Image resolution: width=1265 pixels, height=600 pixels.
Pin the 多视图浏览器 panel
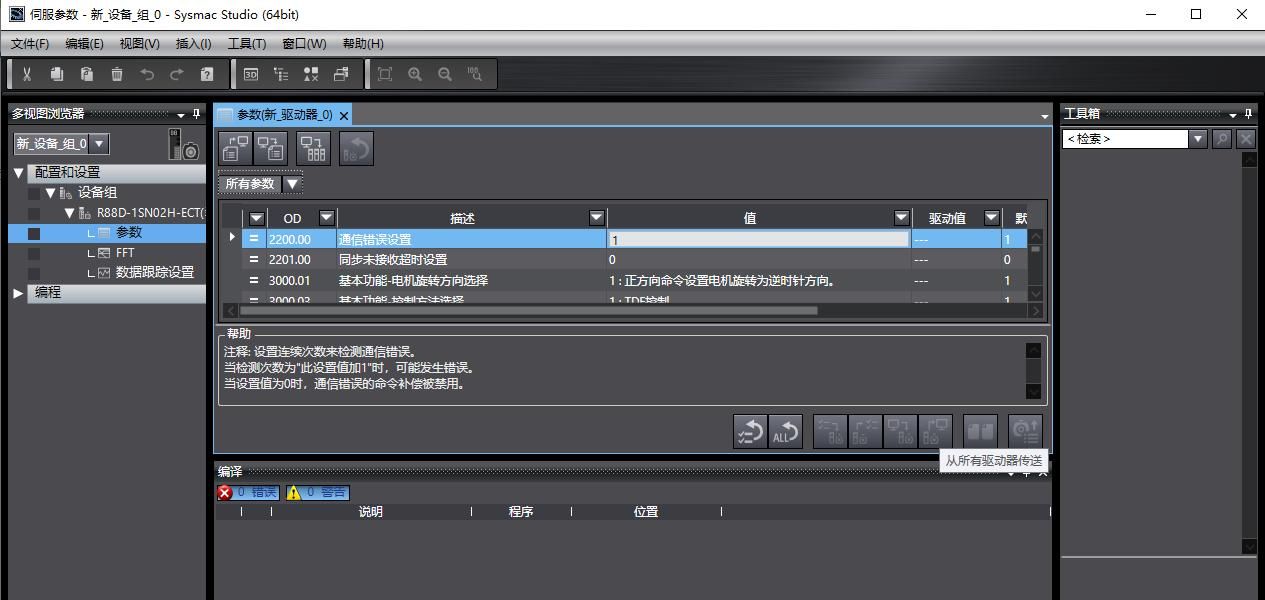coord(196,114)
